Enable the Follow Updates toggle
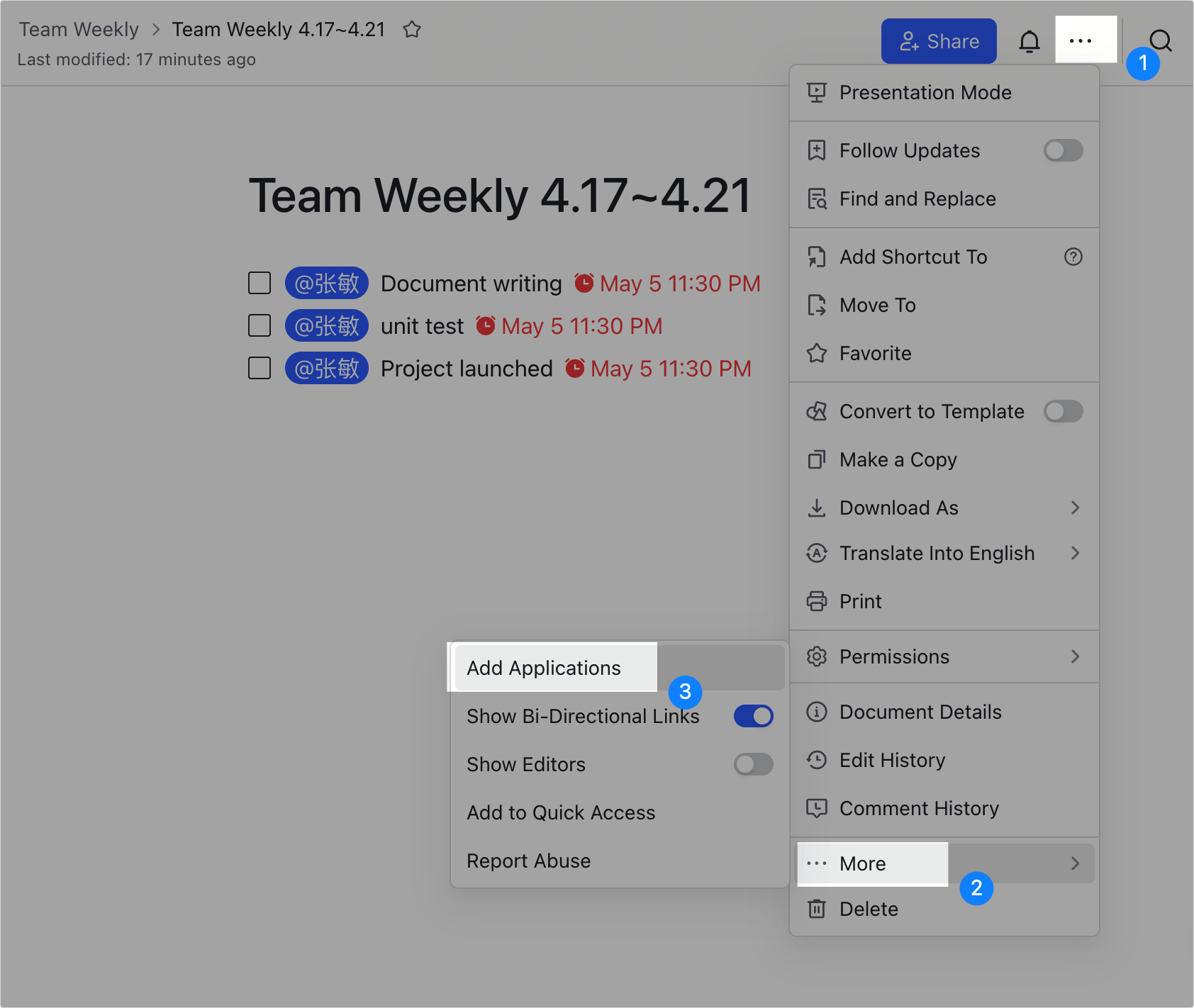The image size is (1194, 1008). [x=1062, y=150]
